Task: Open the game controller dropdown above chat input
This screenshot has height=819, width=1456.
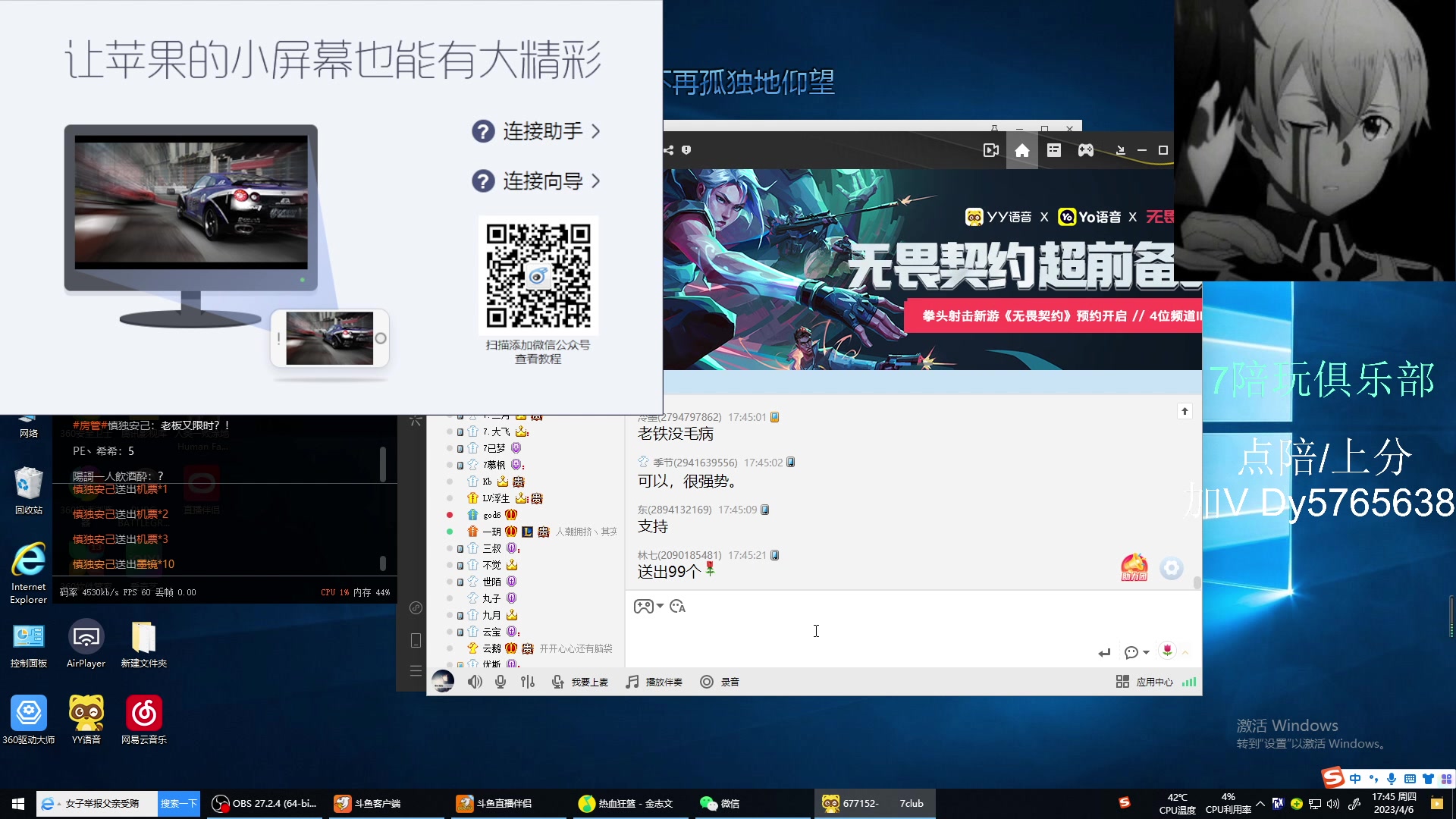Action: coord(648,607)
